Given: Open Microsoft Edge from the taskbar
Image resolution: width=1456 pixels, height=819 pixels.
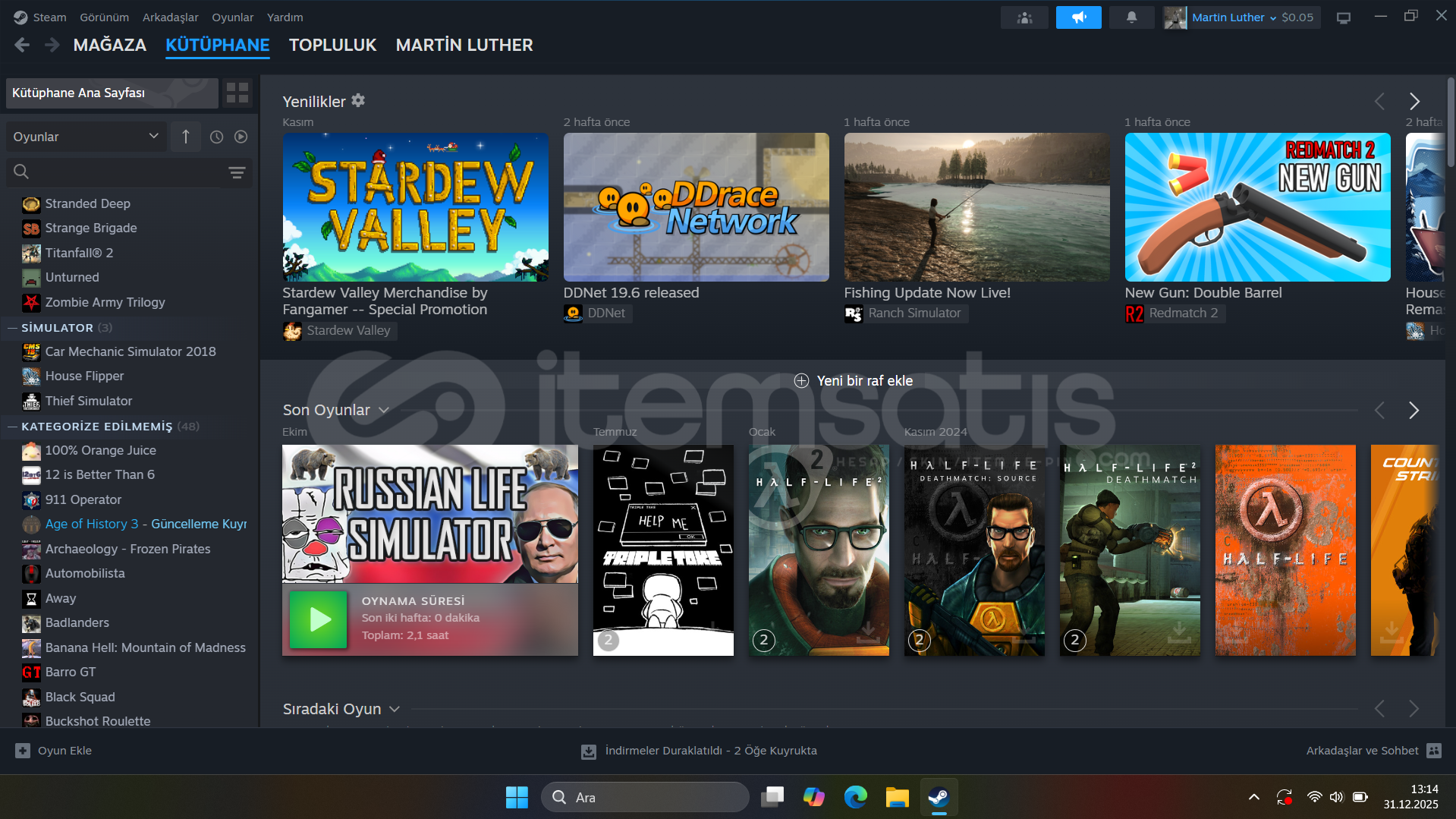Looking at the screenshot, I should pyautogui.click(x=855, y=797).
